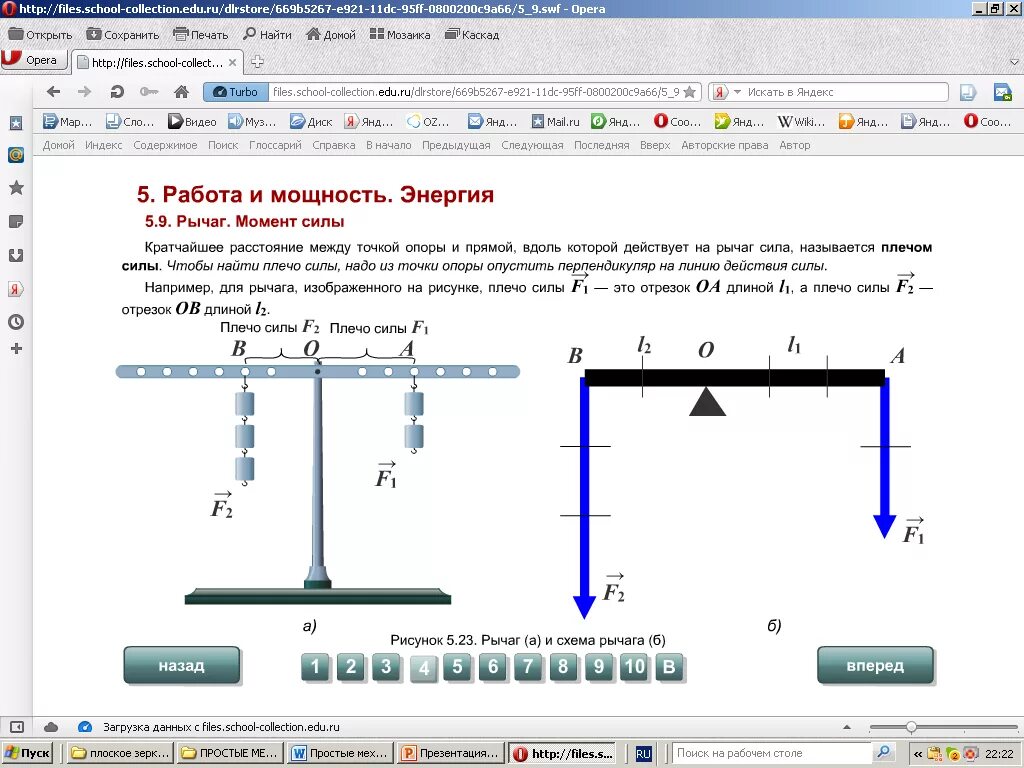1024x768 pixels.
Task: Open sidebar mail @ panel
Action: 16,155
